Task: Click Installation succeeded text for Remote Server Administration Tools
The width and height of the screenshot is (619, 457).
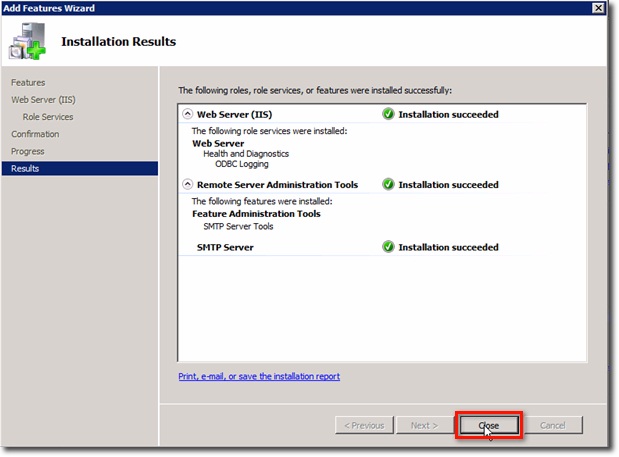Action: [448, 185]
